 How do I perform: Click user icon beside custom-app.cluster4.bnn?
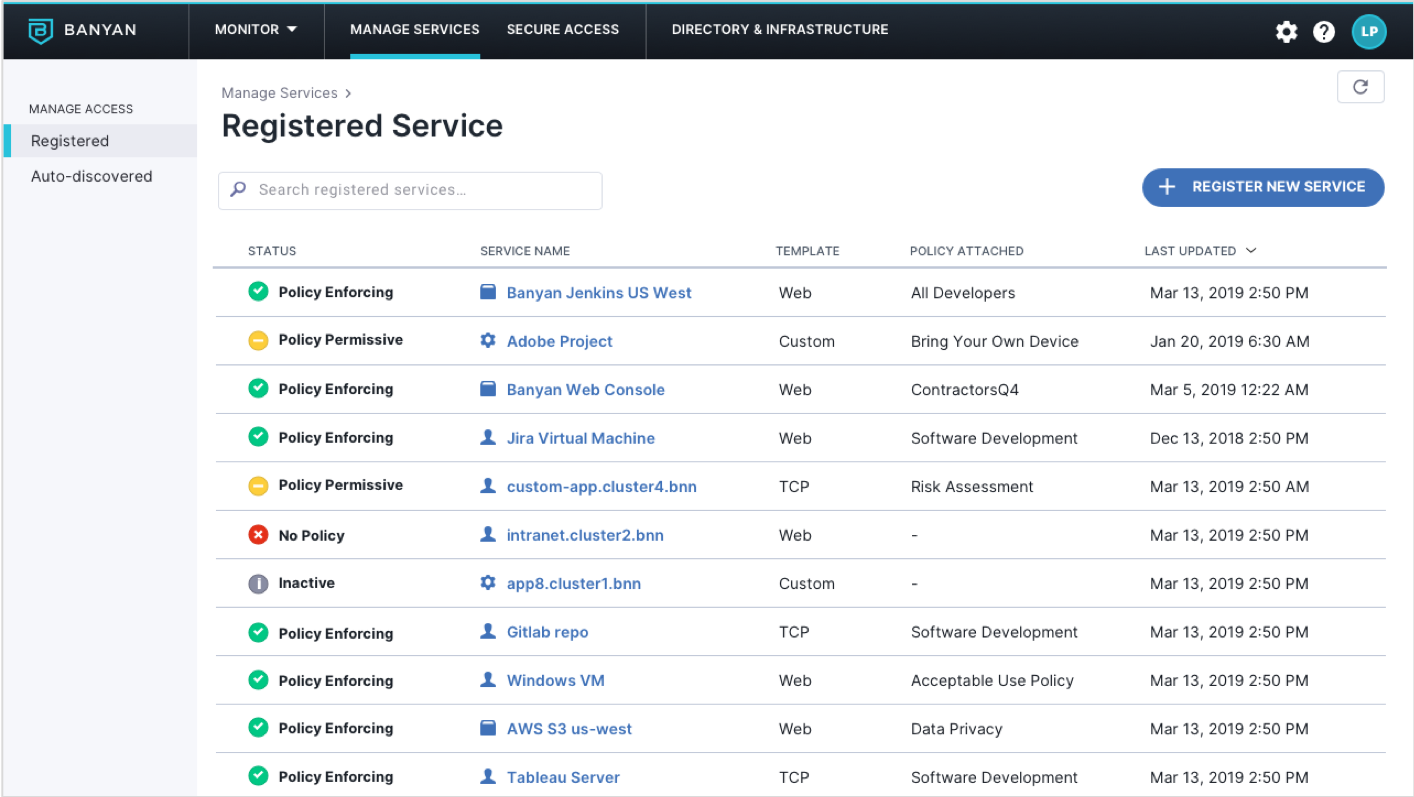[488, 486]
